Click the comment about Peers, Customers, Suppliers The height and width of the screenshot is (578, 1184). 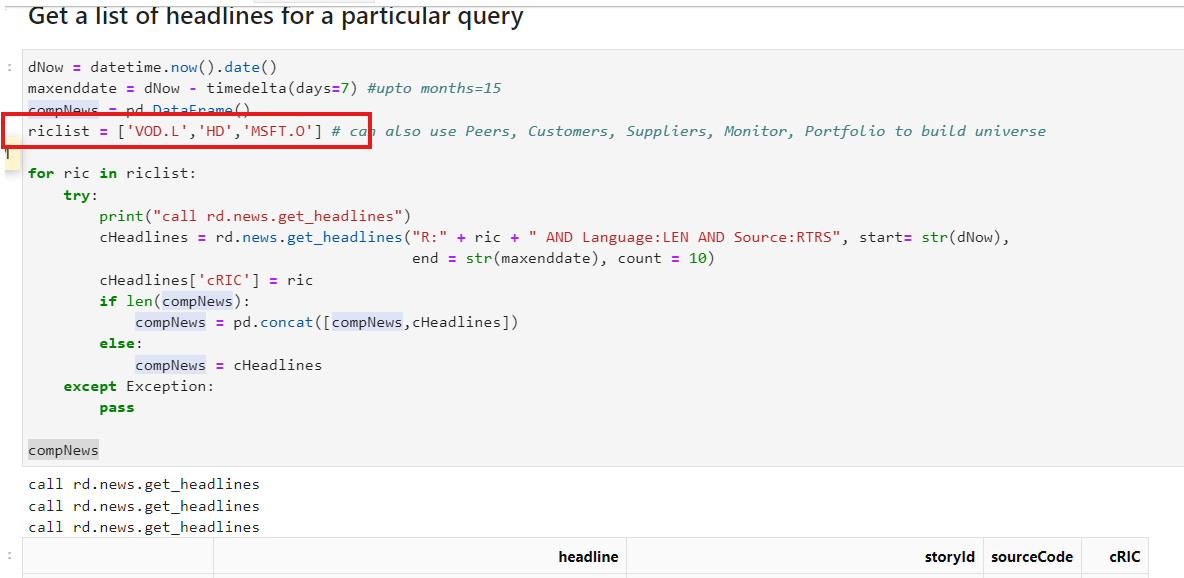688,131
